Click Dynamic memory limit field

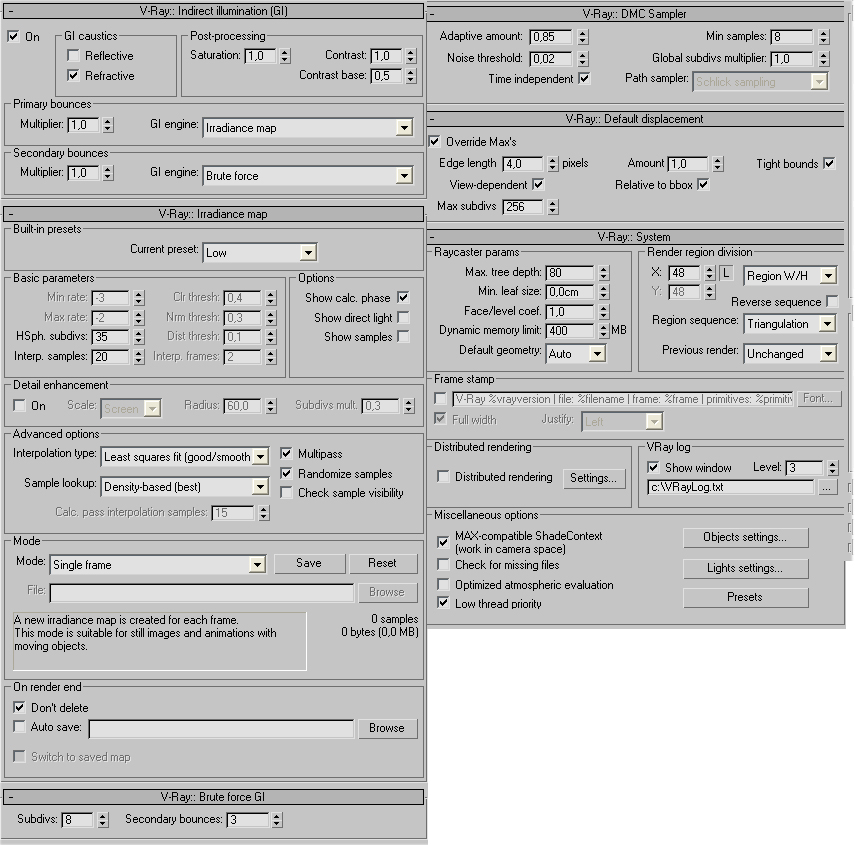point(569,330)
